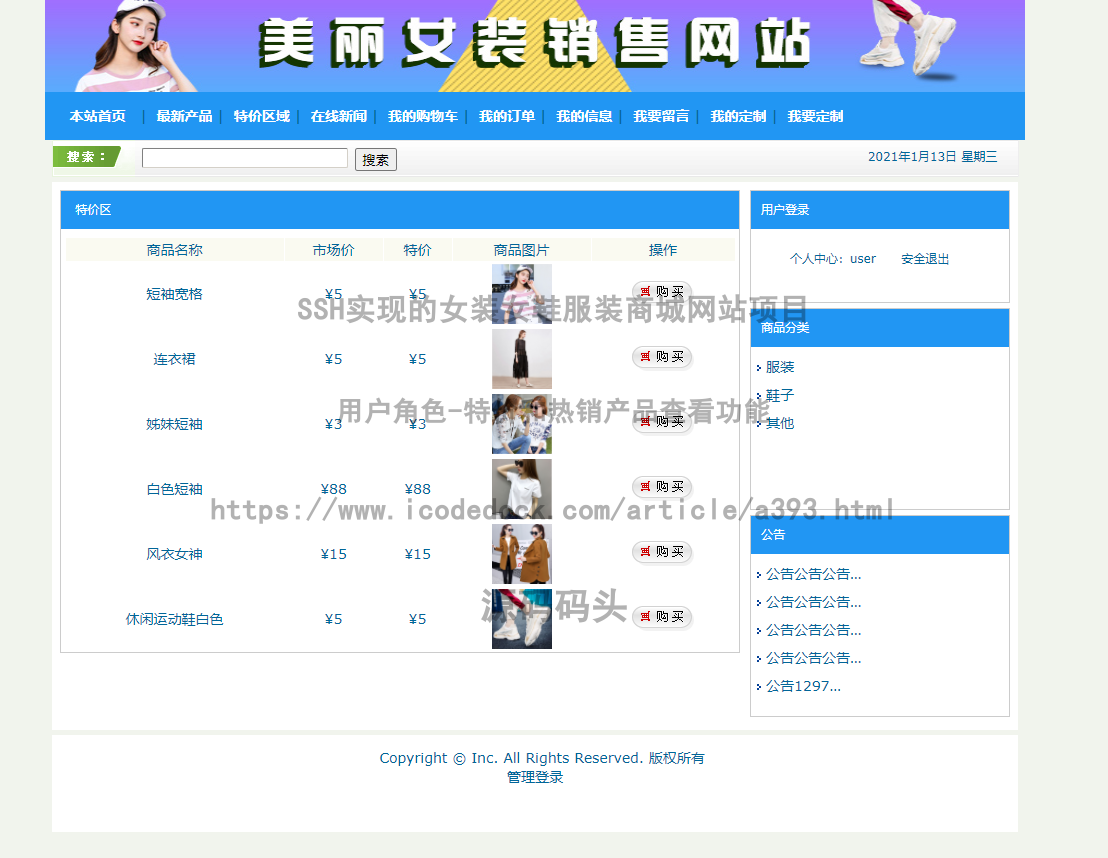Go to 本站首页 in the navigation bar
Screen dimensions: 1108x858
(97, 116)
